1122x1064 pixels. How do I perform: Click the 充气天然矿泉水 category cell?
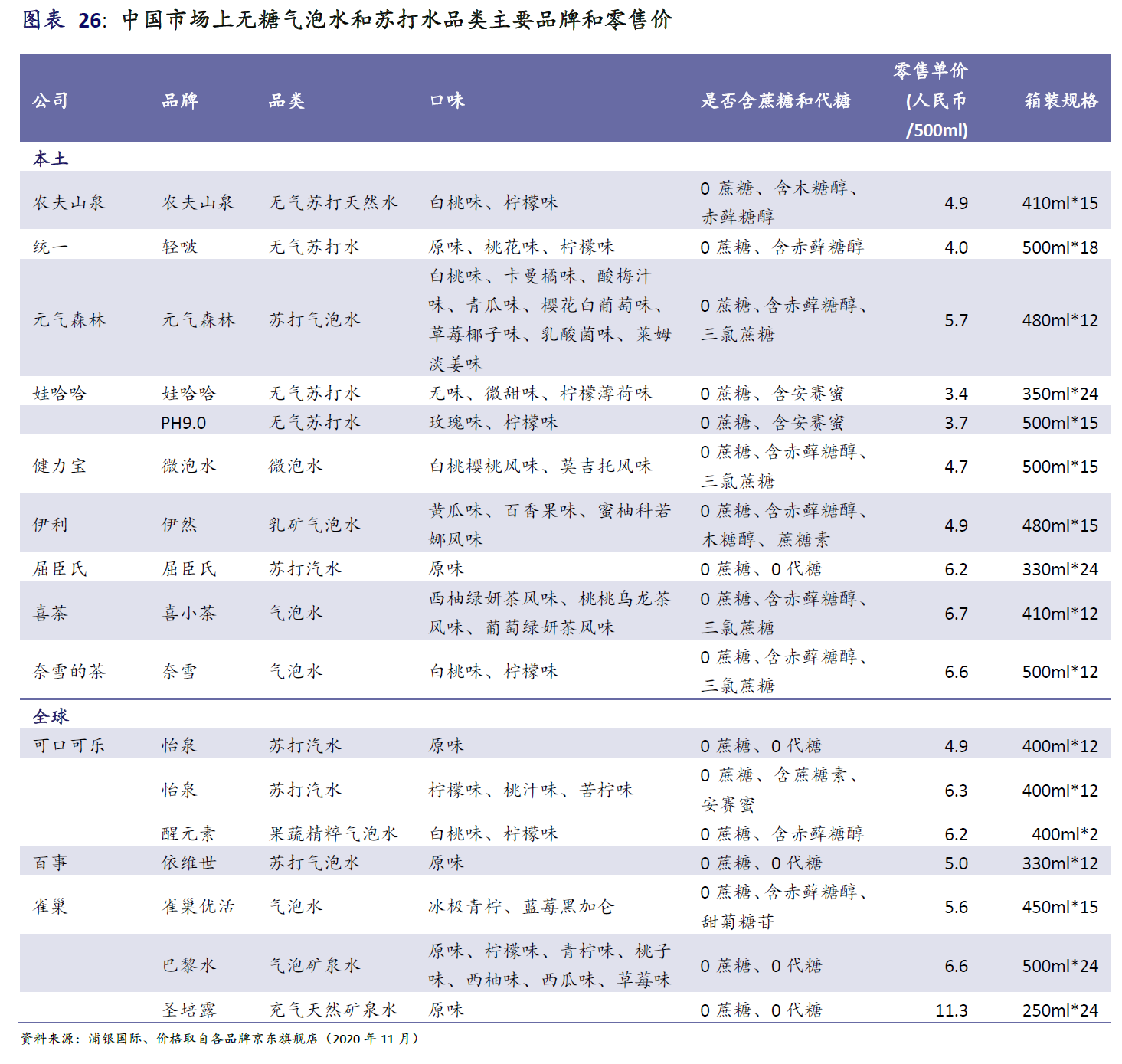click(333, 1010)
